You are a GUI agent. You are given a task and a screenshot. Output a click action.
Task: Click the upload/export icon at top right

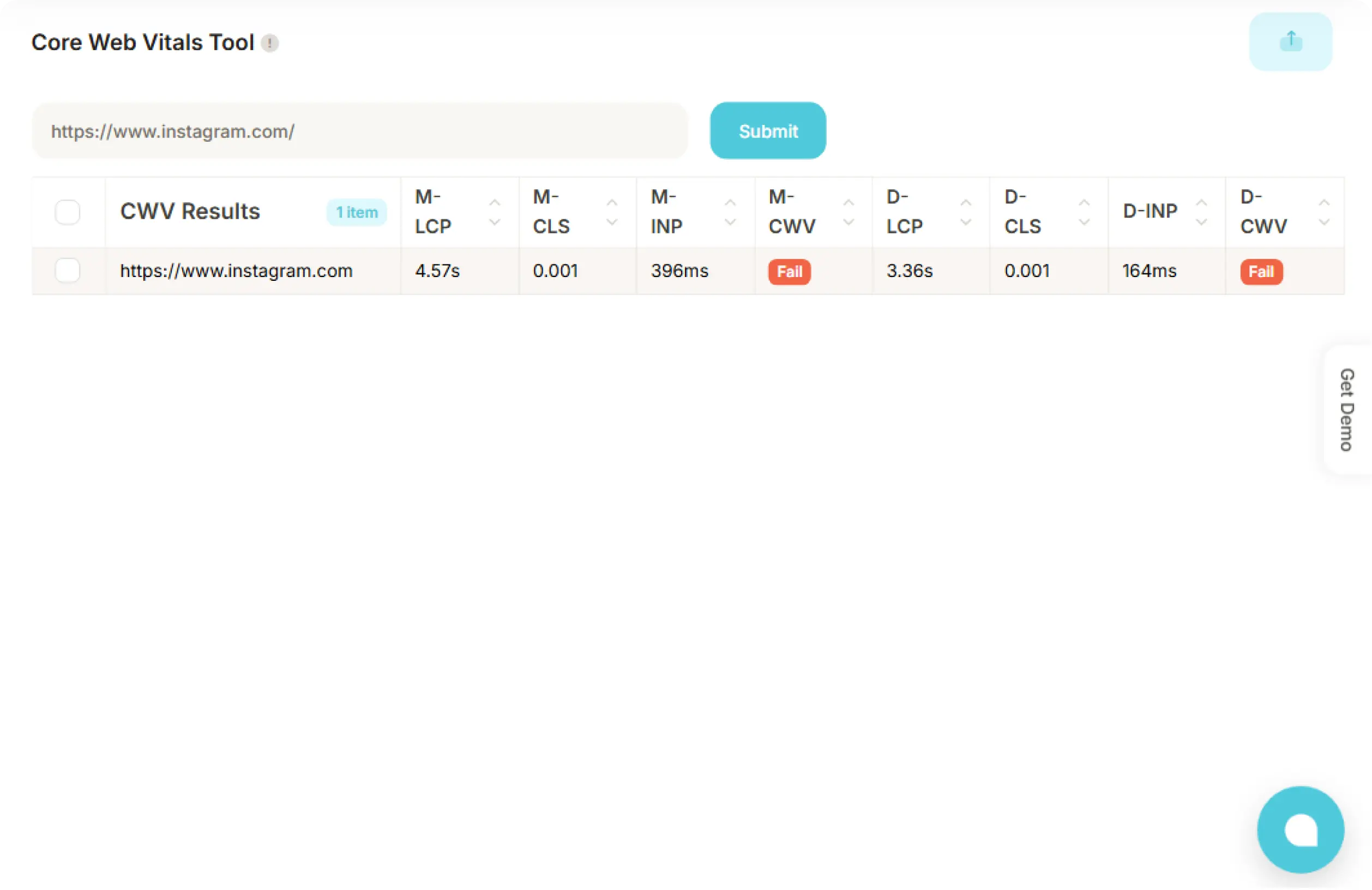coord(1290,41)
